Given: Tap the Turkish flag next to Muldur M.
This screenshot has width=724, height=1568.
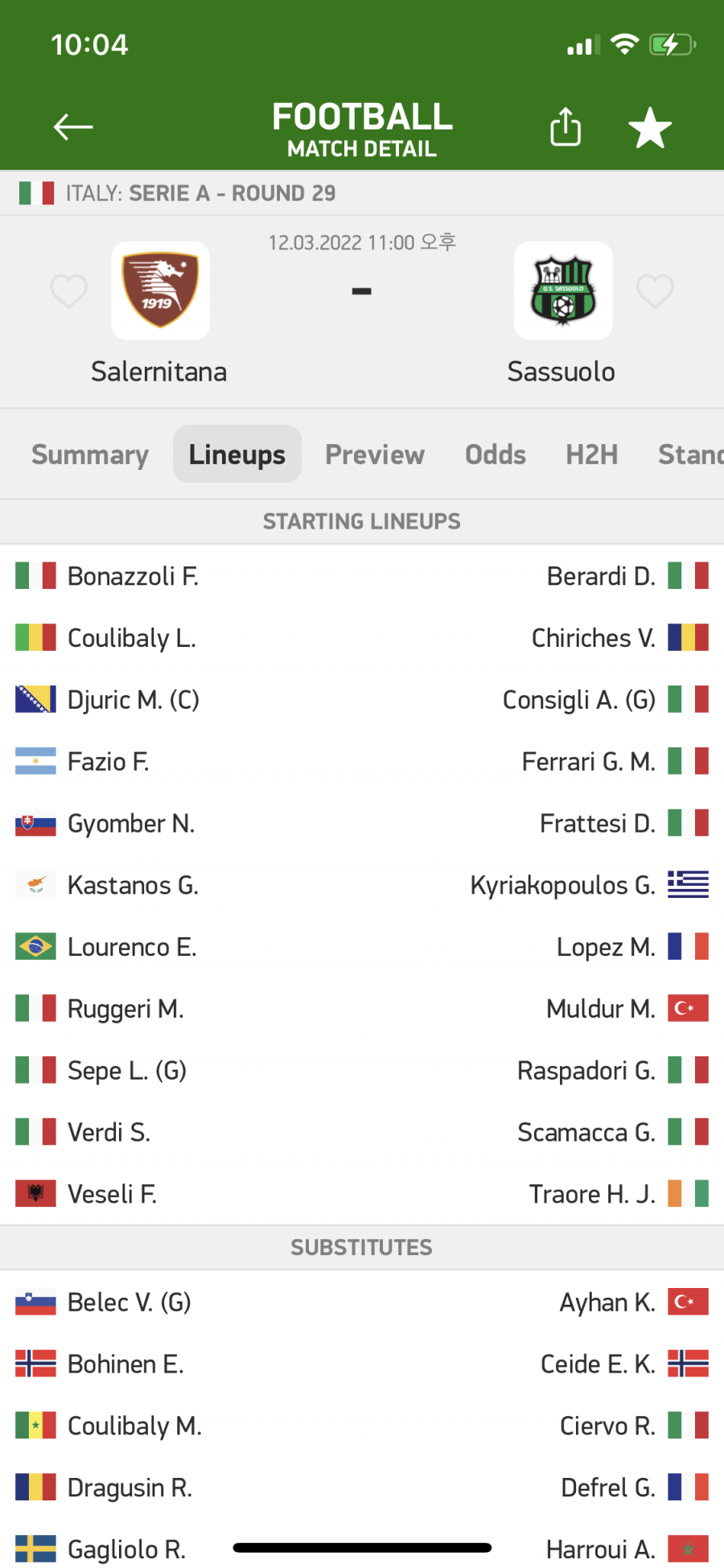Looking at the screenshot, I should 688,1009.
